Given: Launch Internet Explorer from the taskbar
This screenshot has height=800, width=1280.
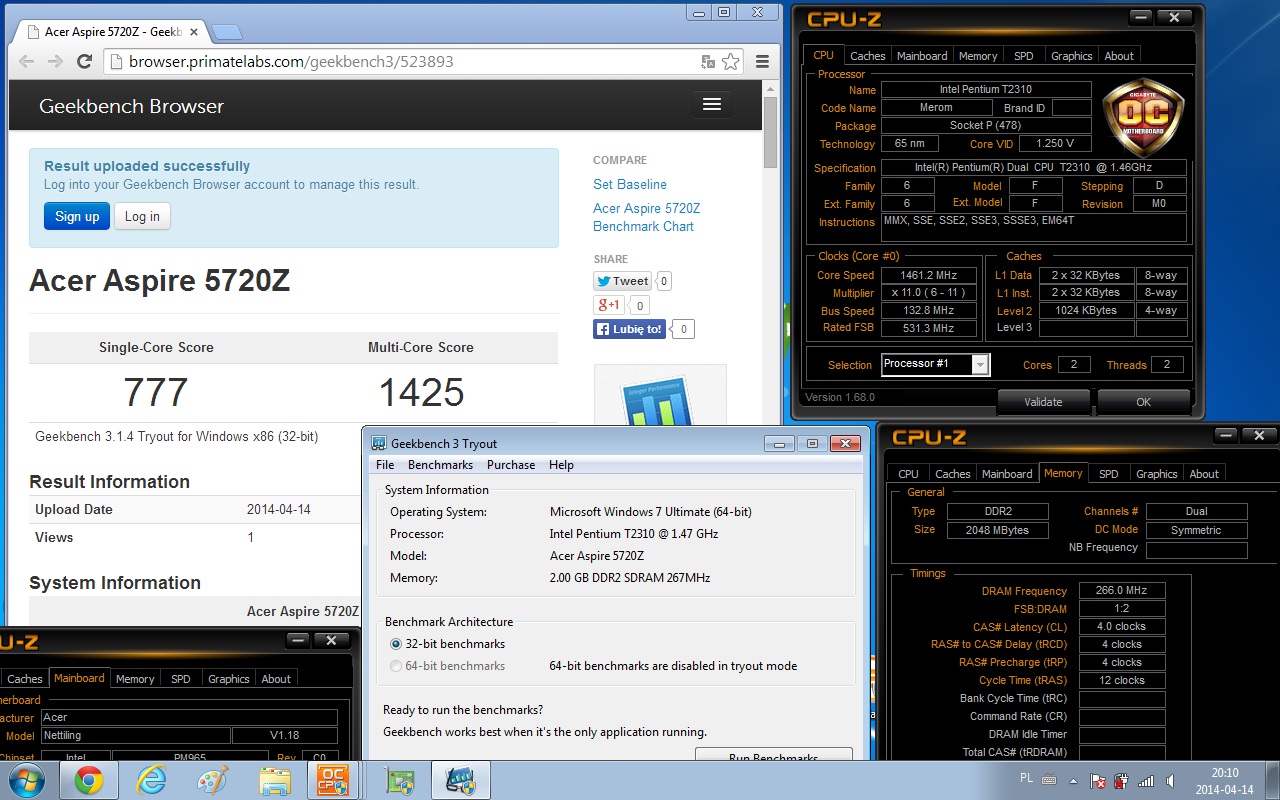Looking at the screenshot, I should tap(152, 780).
